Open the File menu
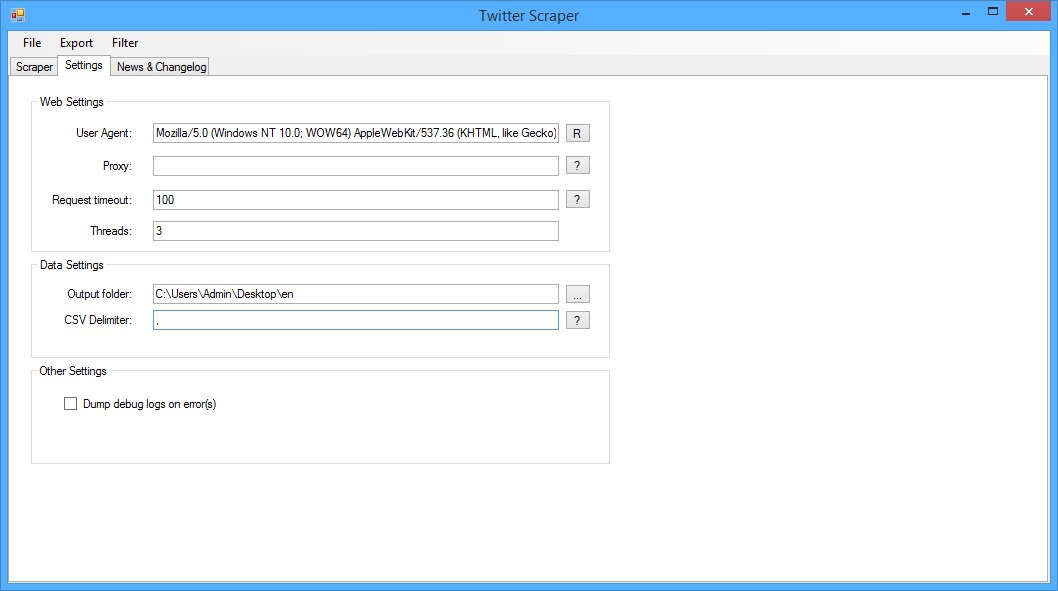 point(32,43)
